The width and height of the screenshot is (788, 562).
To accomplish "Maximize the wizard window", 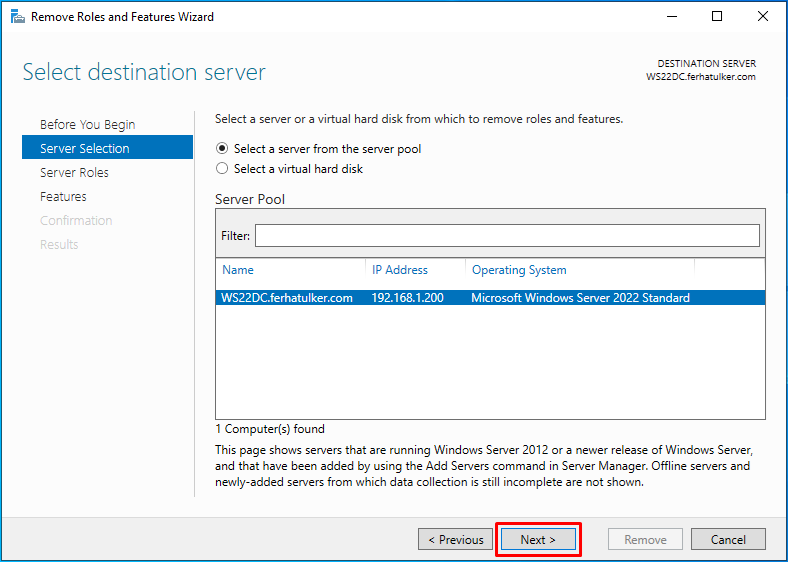I will pyautogui.click(x=717, y=17).
